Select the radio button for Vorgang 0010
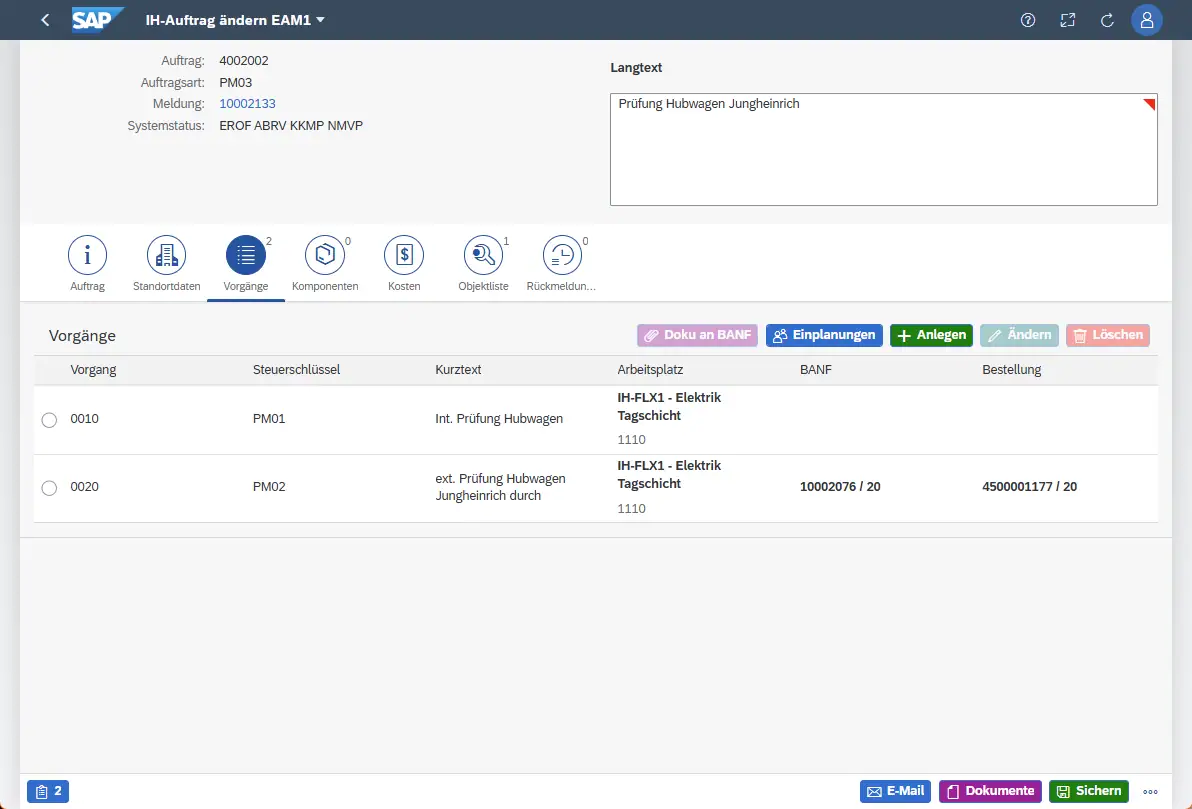The image size is (1192, 809). 49,420
